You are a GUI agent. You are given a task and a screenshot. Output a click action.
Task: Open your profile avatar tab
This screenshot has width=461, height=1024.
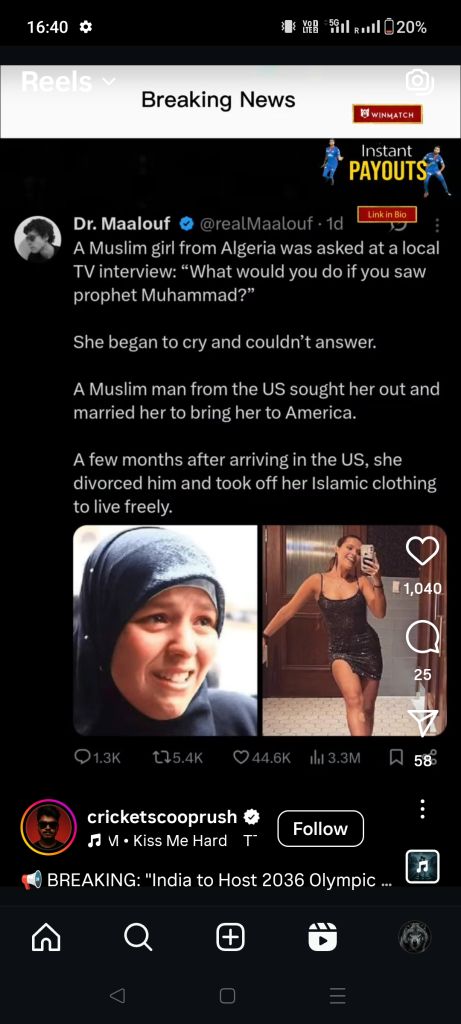point(415,938)
